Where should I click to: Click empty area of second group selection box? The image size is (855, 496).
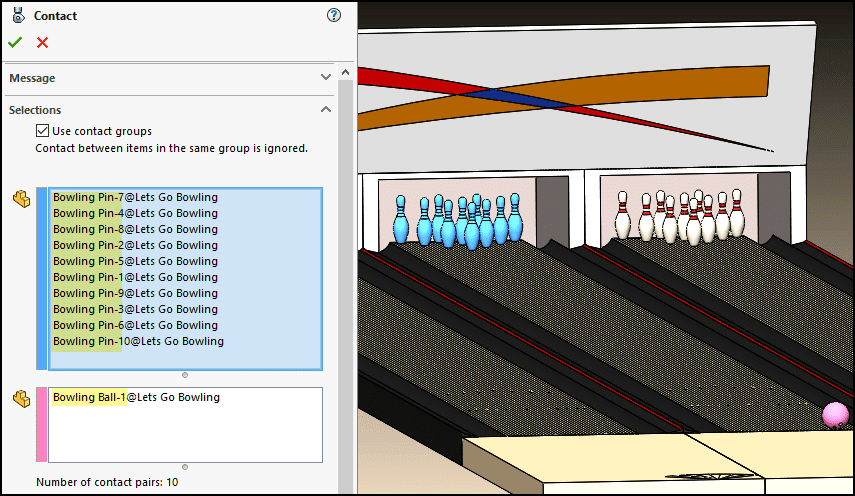pyautogui.click(x=185, y=435)
